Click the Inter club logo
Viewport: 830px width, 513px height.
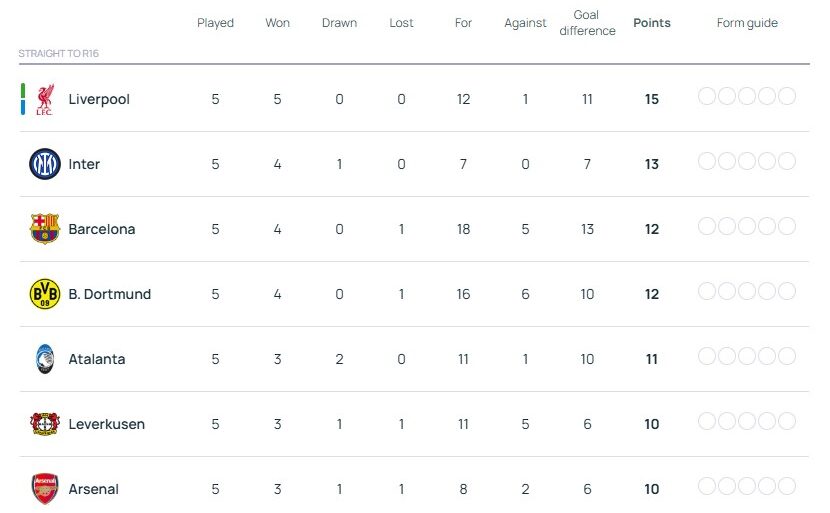point(45,164)
